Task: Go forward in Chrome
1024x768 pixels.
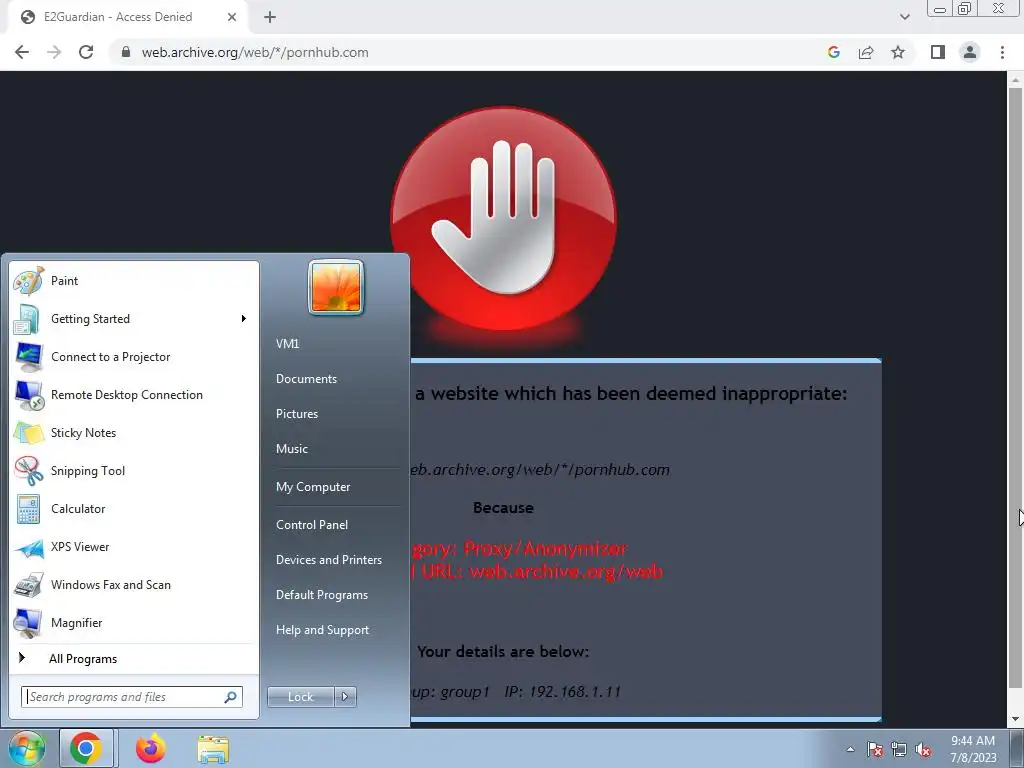Action: 54,52
